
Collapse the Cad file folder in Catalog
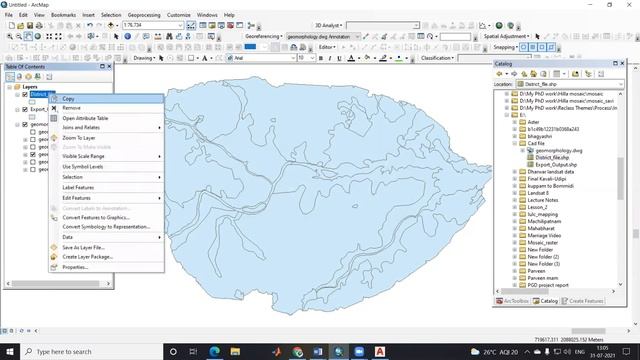(x=515, y=144)
